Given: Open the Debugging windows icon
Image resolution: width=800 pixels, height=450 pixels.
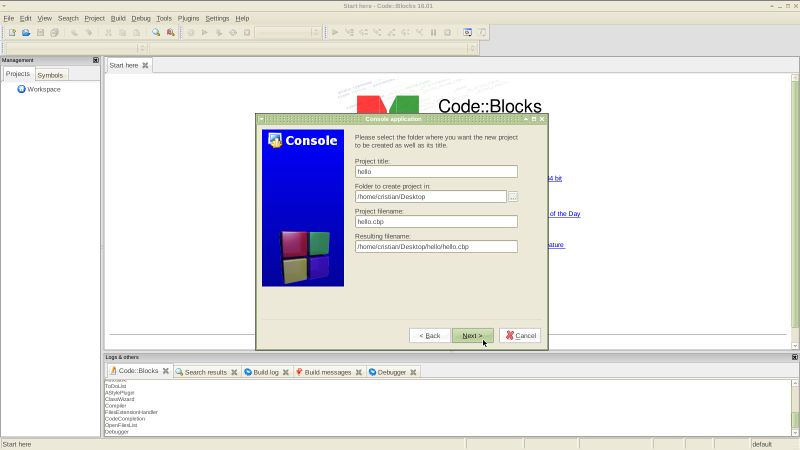Looking at the screenshot, I should (467, 32).
